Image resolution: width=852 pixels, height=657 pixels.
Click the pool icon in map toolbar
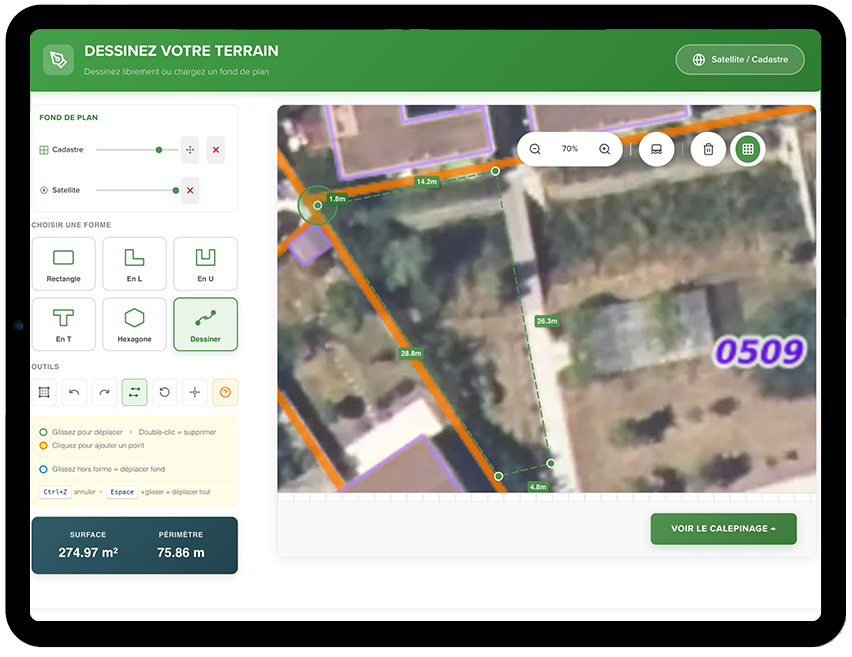pos(656,150)
